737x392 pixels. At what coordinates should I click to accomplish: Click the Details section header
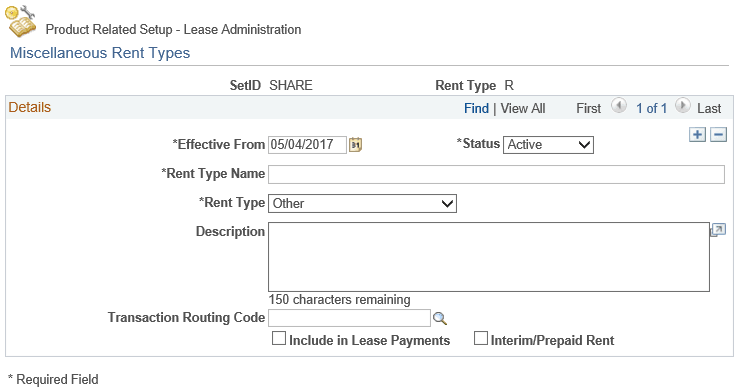coord(30,107)
